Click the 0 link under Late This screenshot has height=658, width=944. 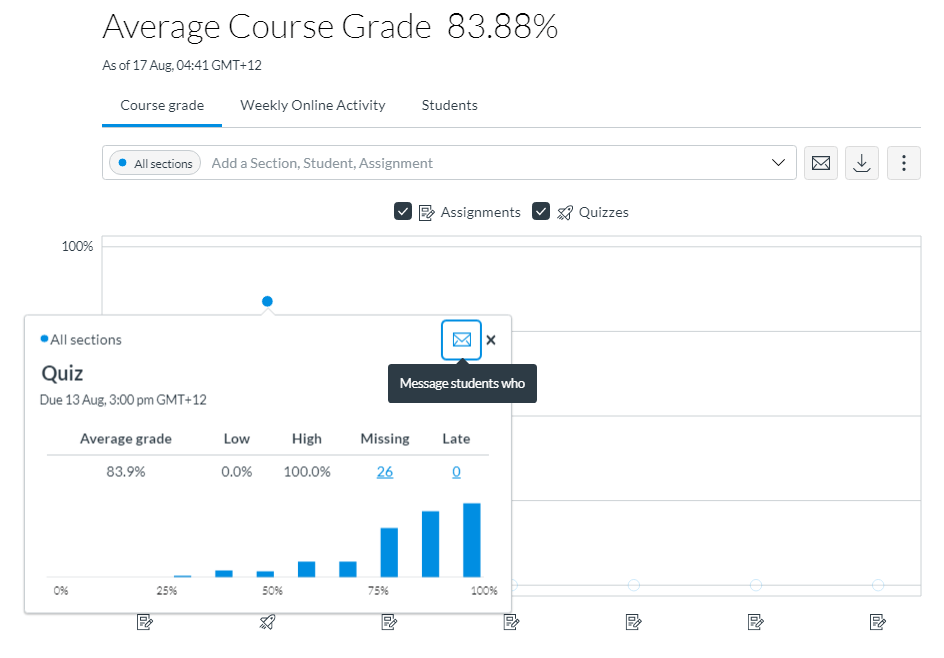tap(456, 471)
